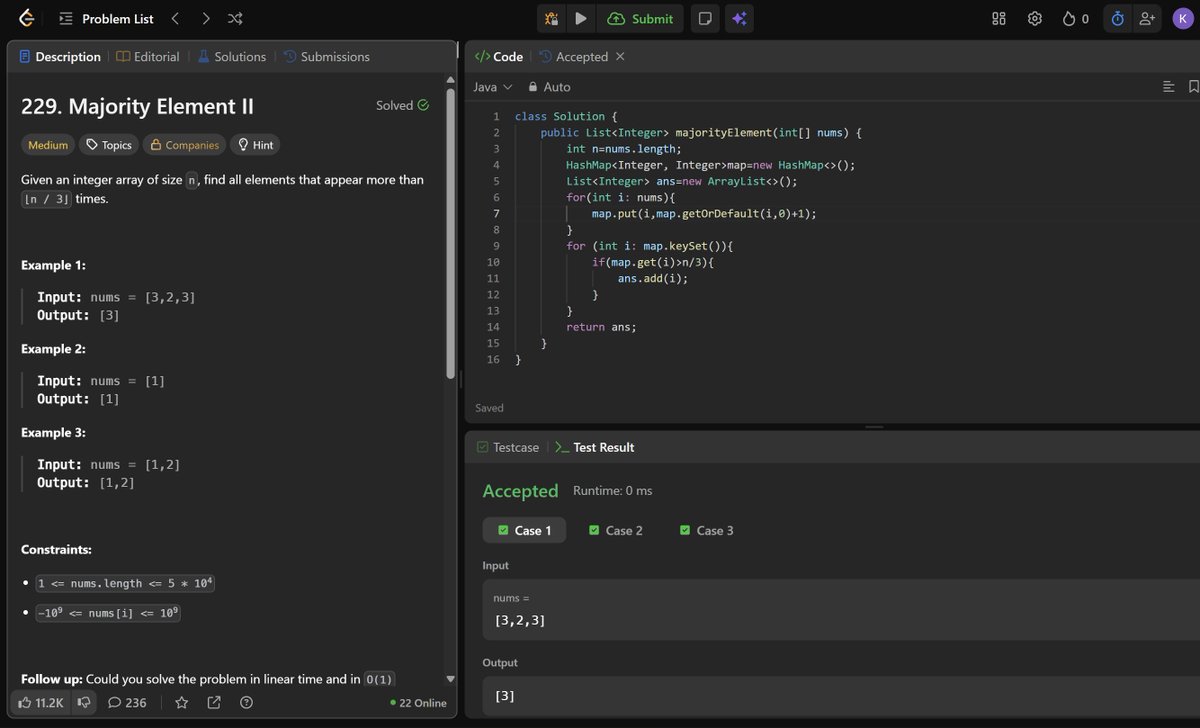Pick a random problem shuffle icon

click(235, 18)
